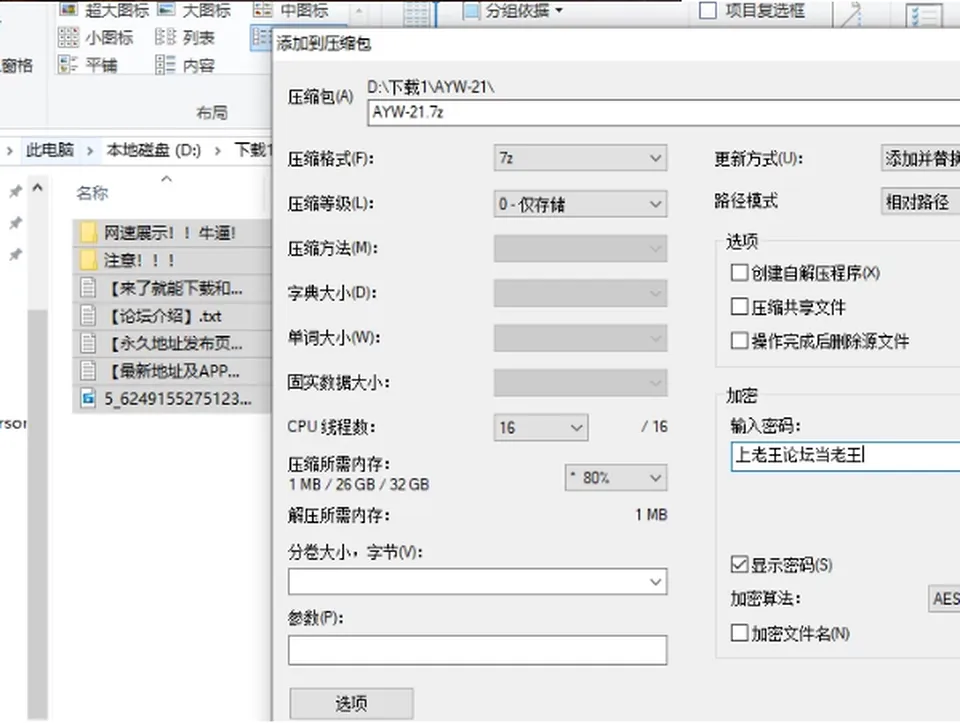Image resolution: width=960 pixels, height=723 pixels.
Task: Open the 80% memory usage dropdown
Action: pyautogui.click(x=616, y=478)
